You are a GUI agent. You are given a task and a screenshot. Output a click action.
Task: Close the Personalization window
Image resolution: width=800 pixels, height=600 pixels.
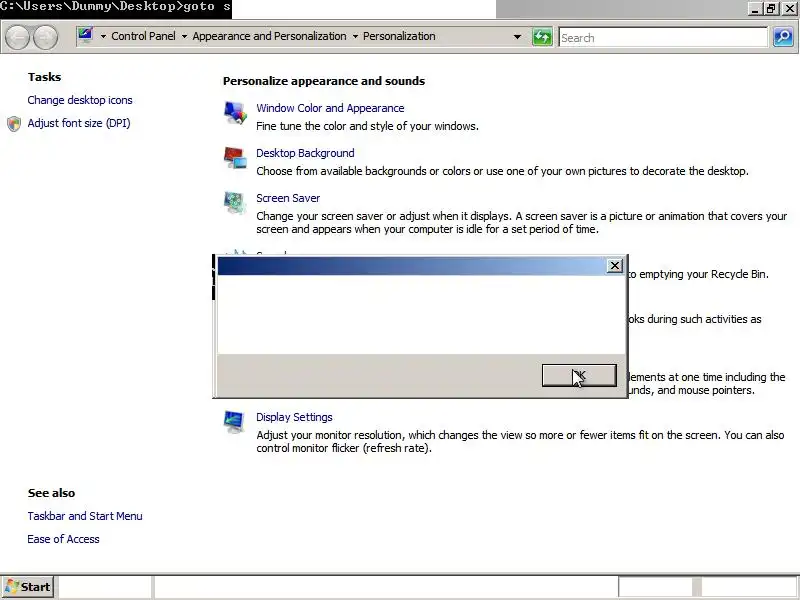click(x=789, y=9)
